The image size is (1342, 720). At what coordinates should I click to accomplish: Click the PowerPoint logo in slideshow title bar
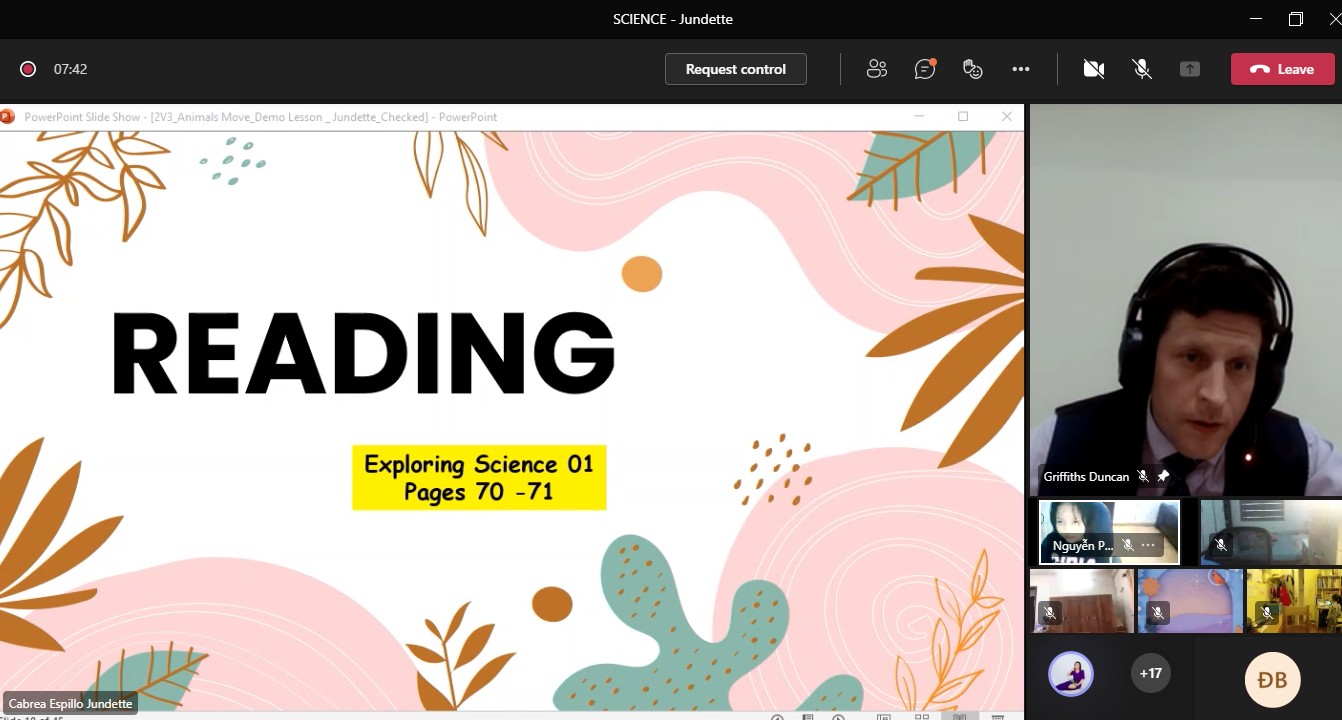pyautogui.click(x=7, y=117)
